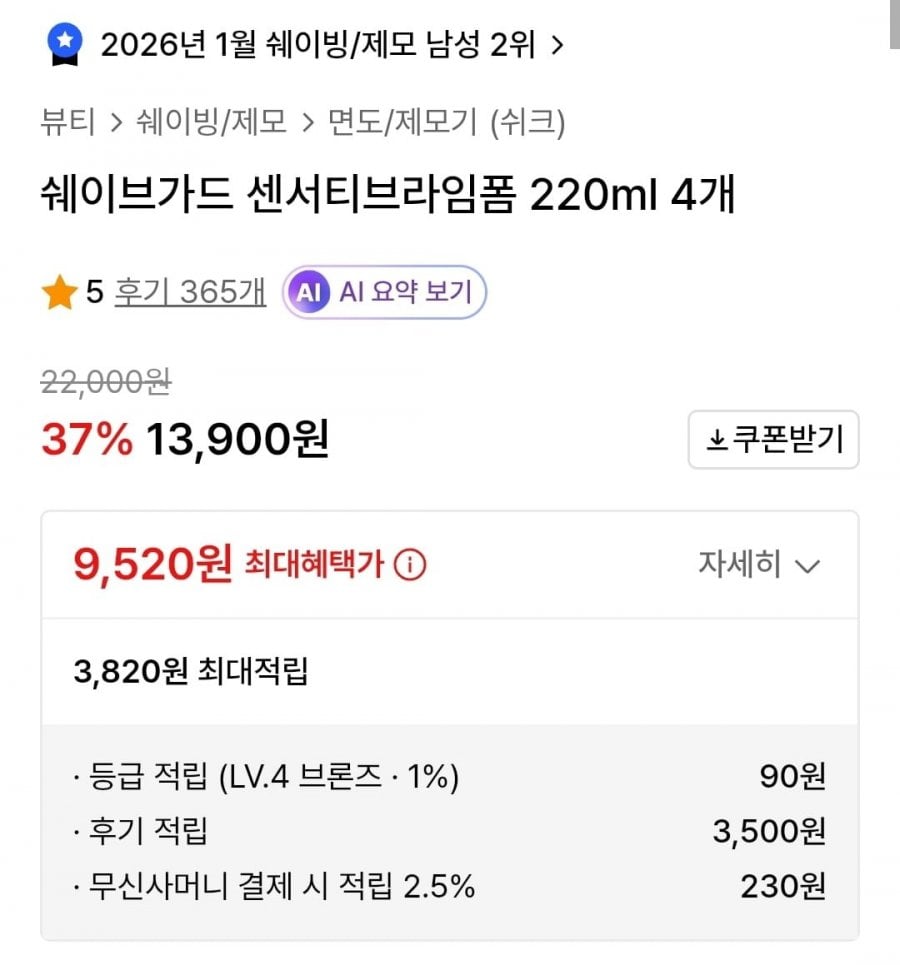This screenshot has width=900, height=965.
Task: Click the down chevron next to 자세히
Action: tap(807, 566)
